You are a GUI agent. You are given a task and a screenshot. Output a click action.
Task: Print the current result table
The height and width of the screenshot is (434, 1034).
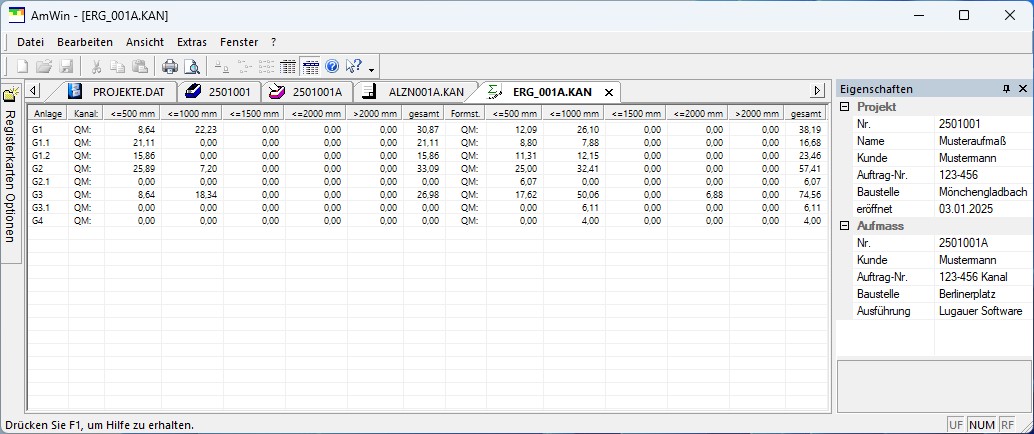point(170,66)
